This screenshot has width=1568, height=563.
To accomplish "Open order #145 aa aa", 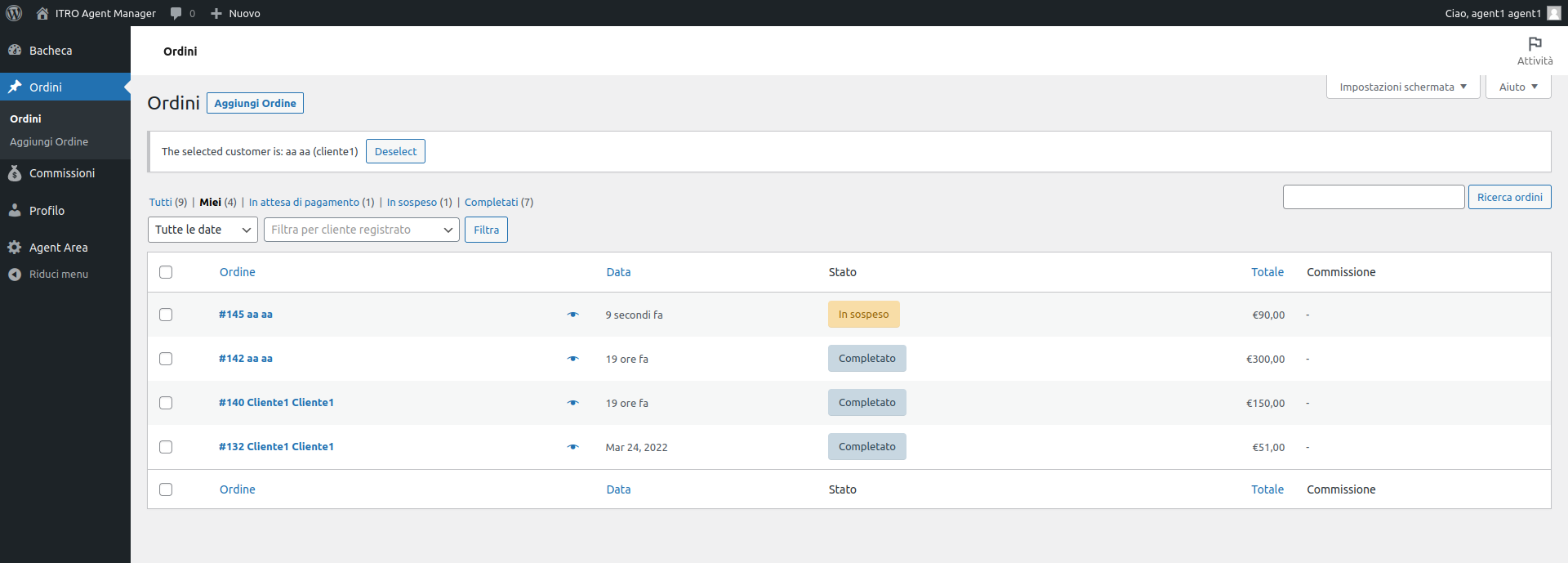I will (246, 314).
